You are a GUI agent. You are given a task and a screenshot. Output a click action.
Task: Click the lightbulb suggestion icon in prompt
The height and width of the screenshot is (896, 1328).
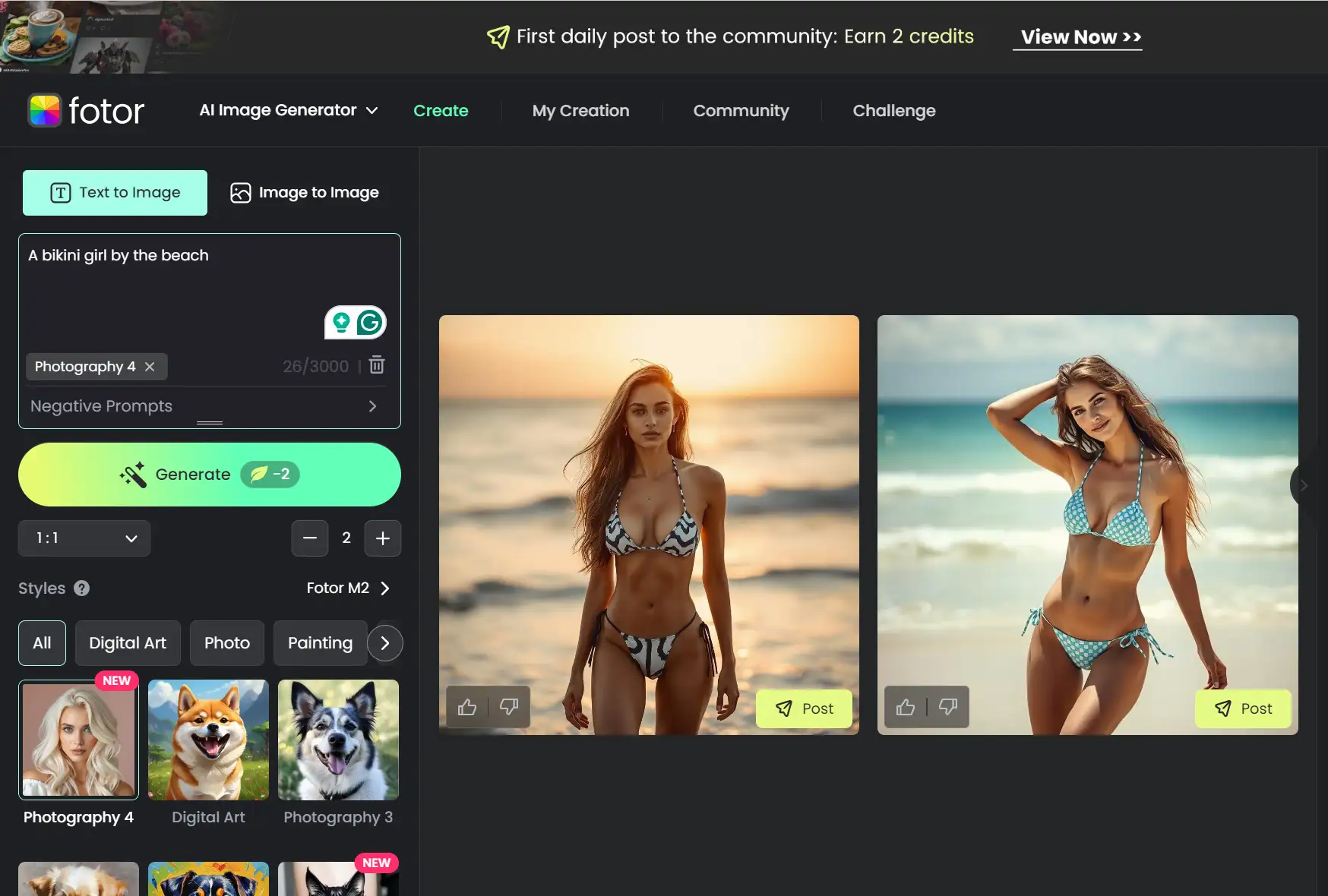click(x=341, y=323)
